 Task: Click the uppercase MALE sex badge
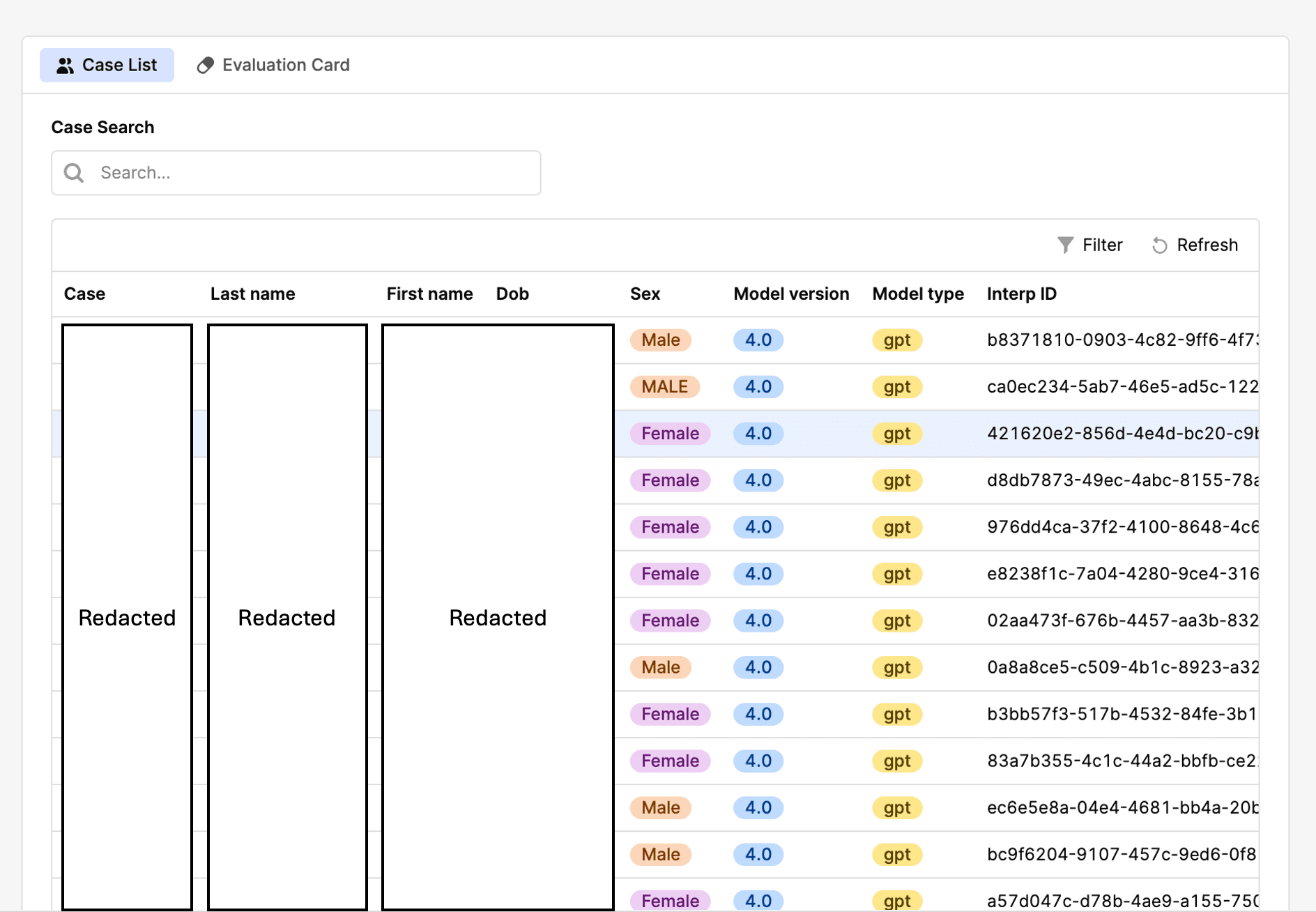click(664, 387)
